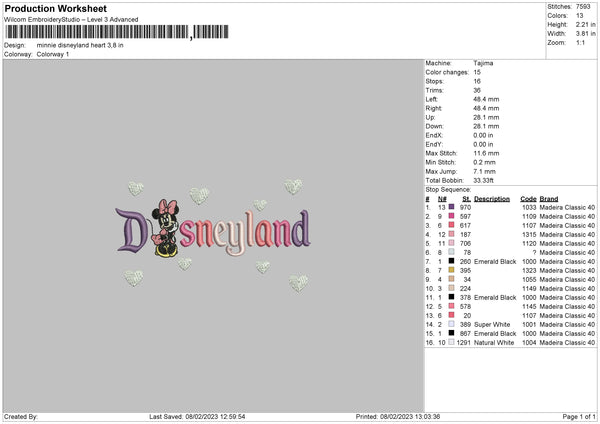Click the Stitches value 7593
The width and height of the screenshot is (600, 424).
pos(583,7)
